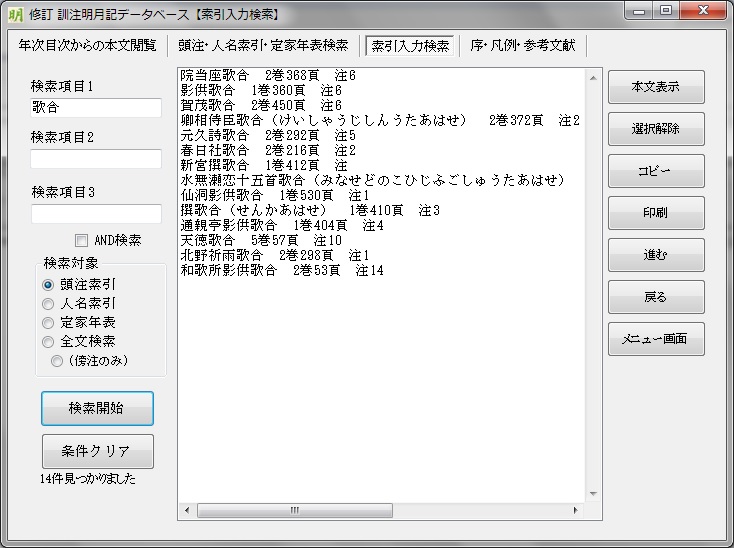Viewport: 734px width, 548px height.
Task: Go back with 戻る button
Action: [656, 297]
